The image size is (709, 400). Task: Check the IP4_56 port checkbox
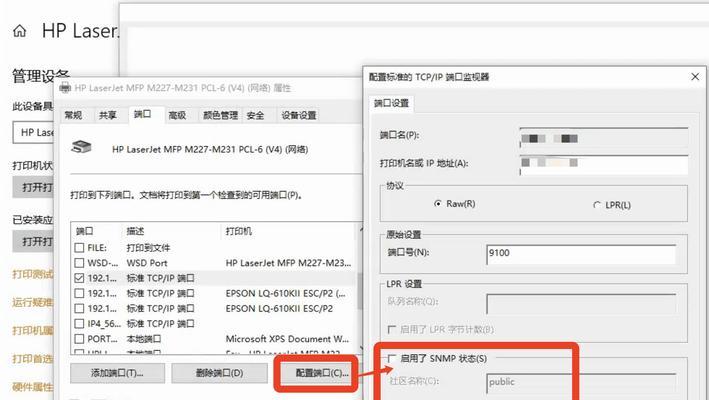tap(79, 324)
